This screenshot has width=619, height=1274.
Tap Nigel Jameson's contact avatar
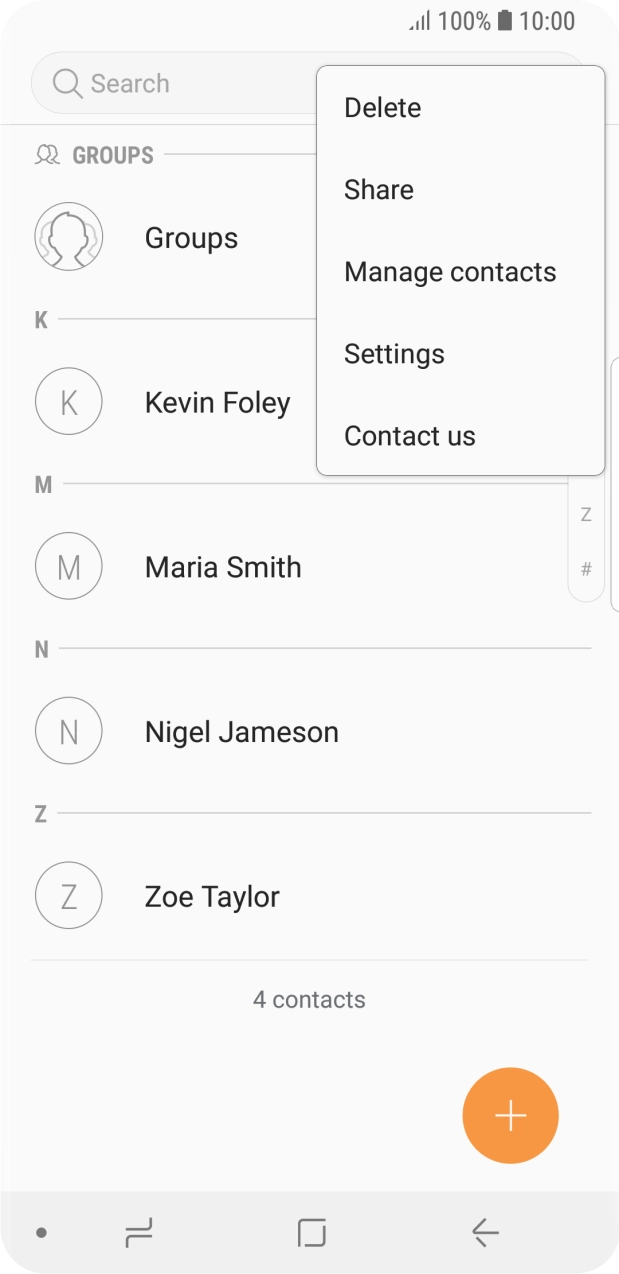coord(68,731)
